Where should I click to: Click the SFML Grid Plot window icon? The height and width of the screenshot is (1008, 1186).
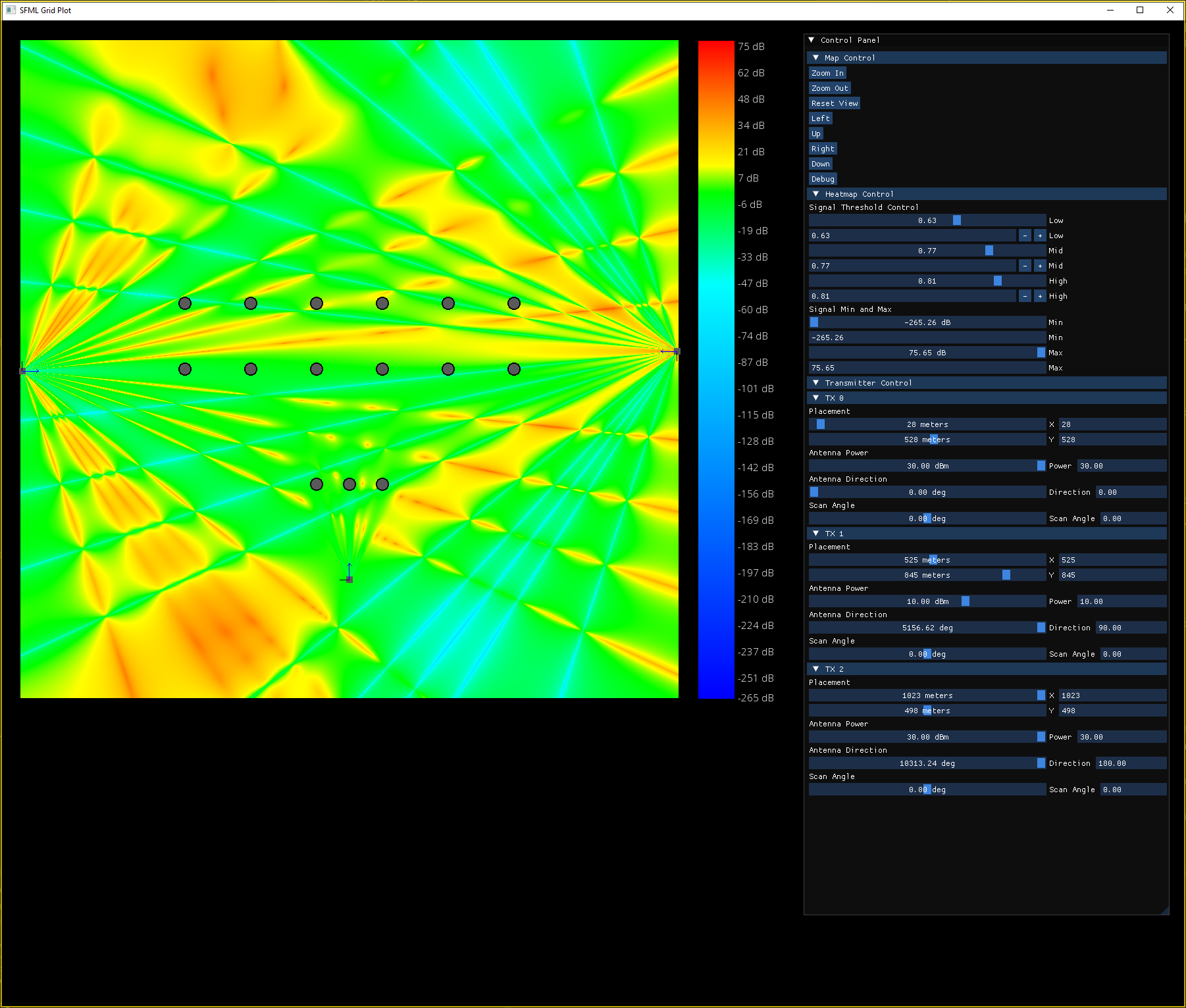[x=11, y=10]
